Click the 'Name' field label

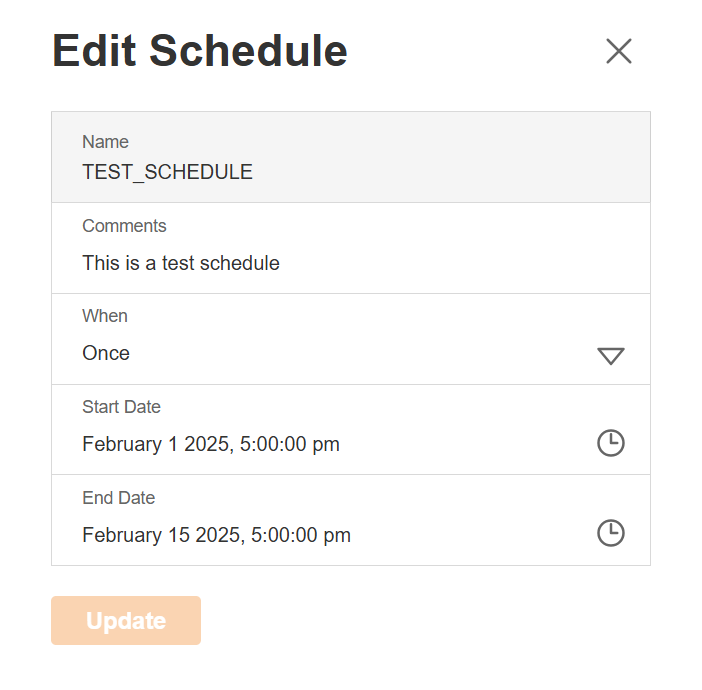[x=105, y=142]
